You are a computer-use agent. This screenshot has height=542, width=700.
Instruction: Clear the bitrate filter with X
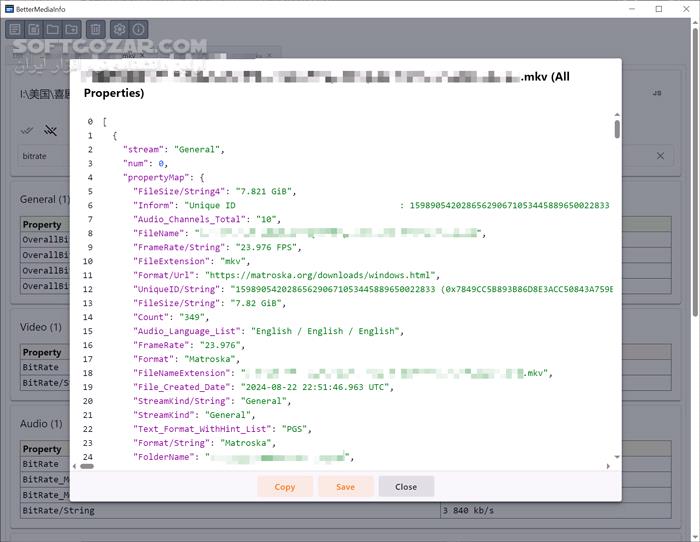[x=660, y=156]
